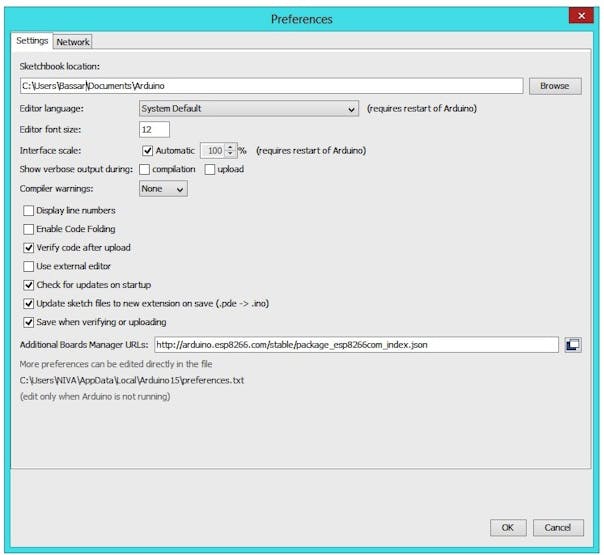Enable Display line numbers
The width and height of the screenshot is (604, 555).
pyautogui.click(x=29, y=211)
